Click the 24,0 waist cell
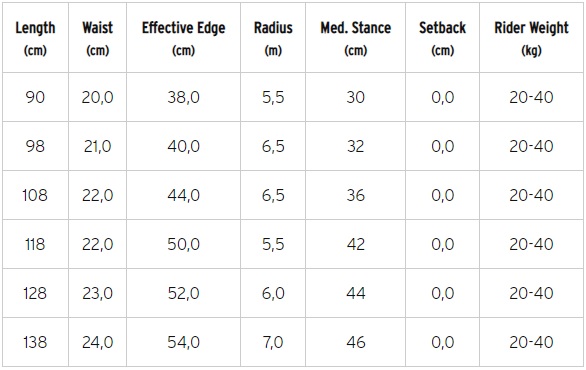Viewport: 586px width, 370px height. pos(98,342)
